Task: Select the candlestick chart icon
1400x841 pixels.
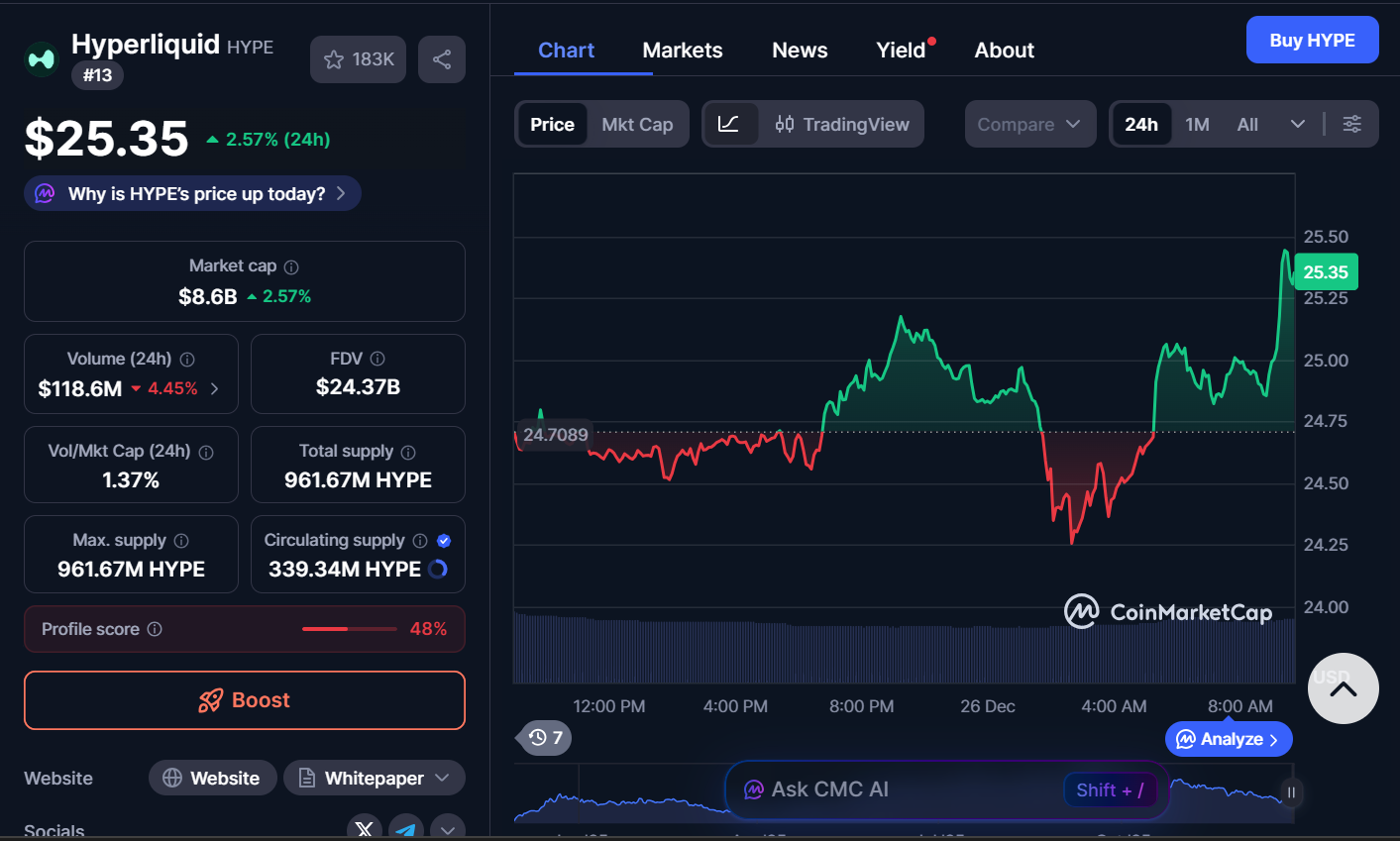Action: pyautogui.click(x=784, y=124)
